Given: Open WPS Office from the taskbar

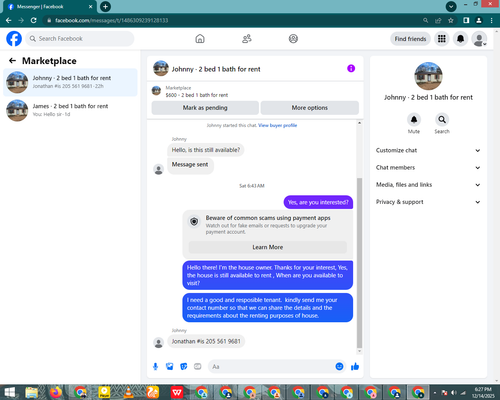Looking at the screenshot, I should coord(177,392).
